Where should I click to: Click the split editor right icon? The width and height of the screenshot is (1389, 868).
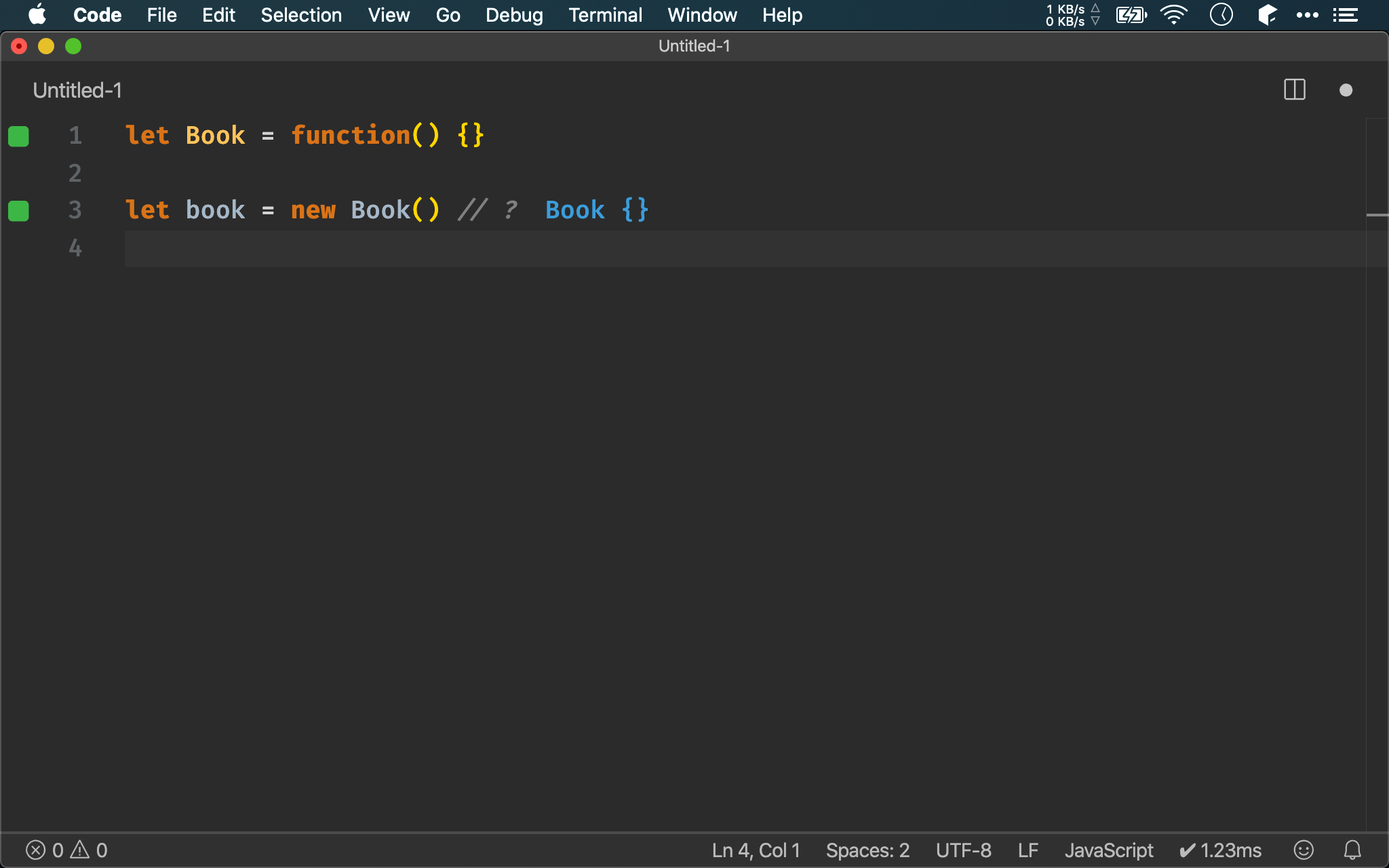coord(1294,90)
